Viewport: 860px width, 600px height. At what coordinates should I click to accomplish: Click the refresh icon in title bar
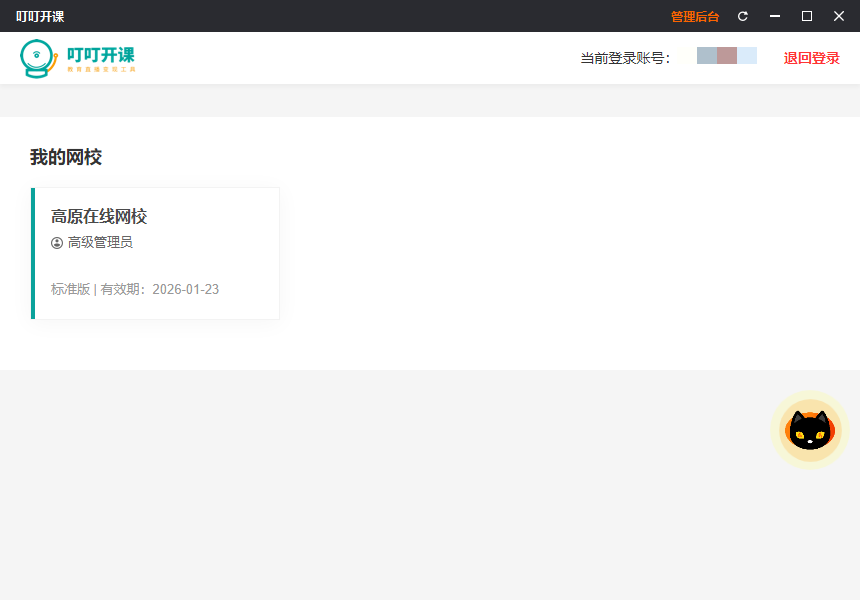742,16
